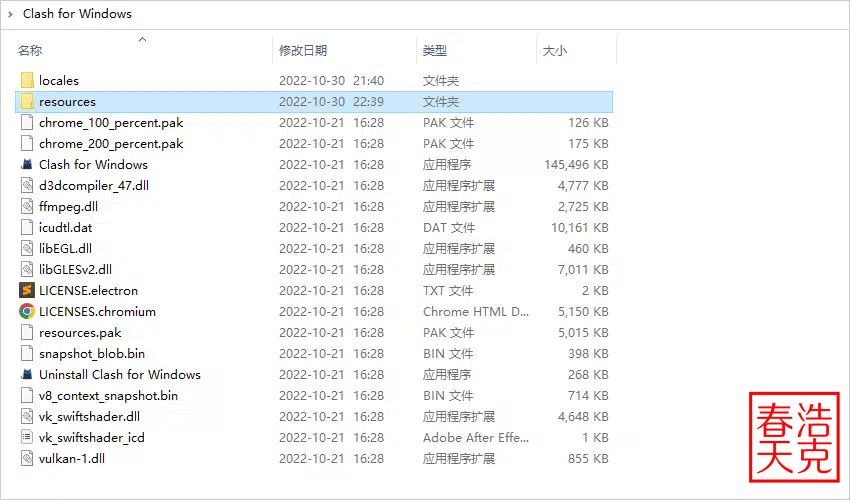This screenshot has width=850, height=500.
Task: Click the 4,777 KB size cell
Action: (x=583, y=185)
